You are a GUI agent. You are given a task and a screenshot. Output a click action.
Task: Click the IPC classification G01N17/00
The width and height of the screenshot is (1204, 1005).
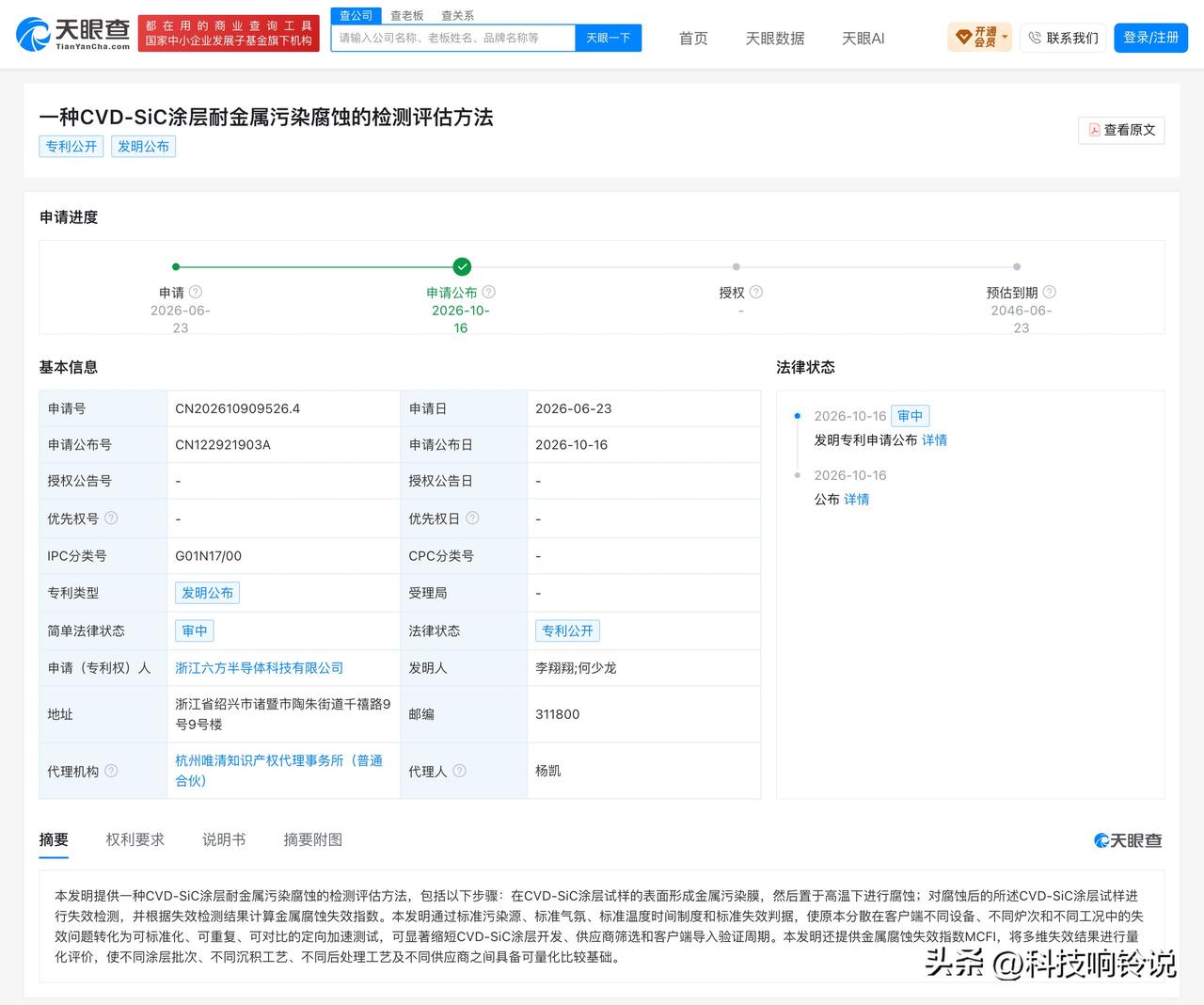(x=209, y=556)
